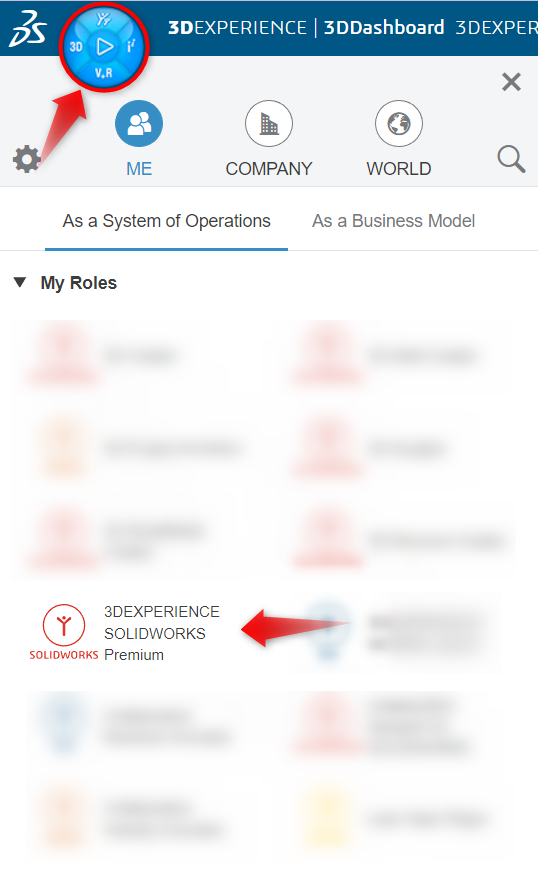Screen dimensions: 538x881
Task: Open the 3DEXPERIENCE SOLIDWORKS Premium role
Action: click(125, 633)
